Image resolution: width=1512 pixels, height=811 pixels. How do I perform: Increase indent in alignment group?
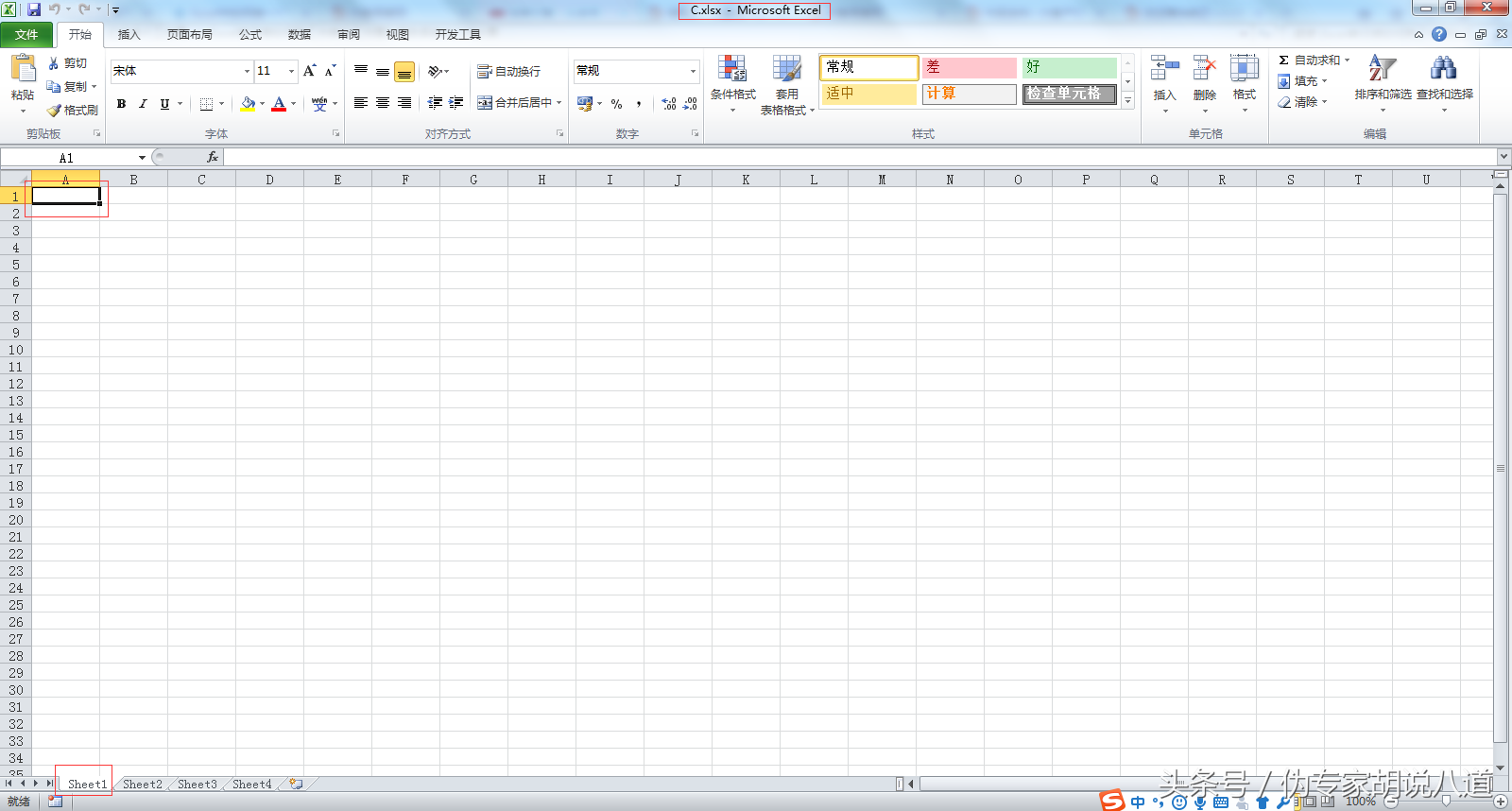coord(456,102)
